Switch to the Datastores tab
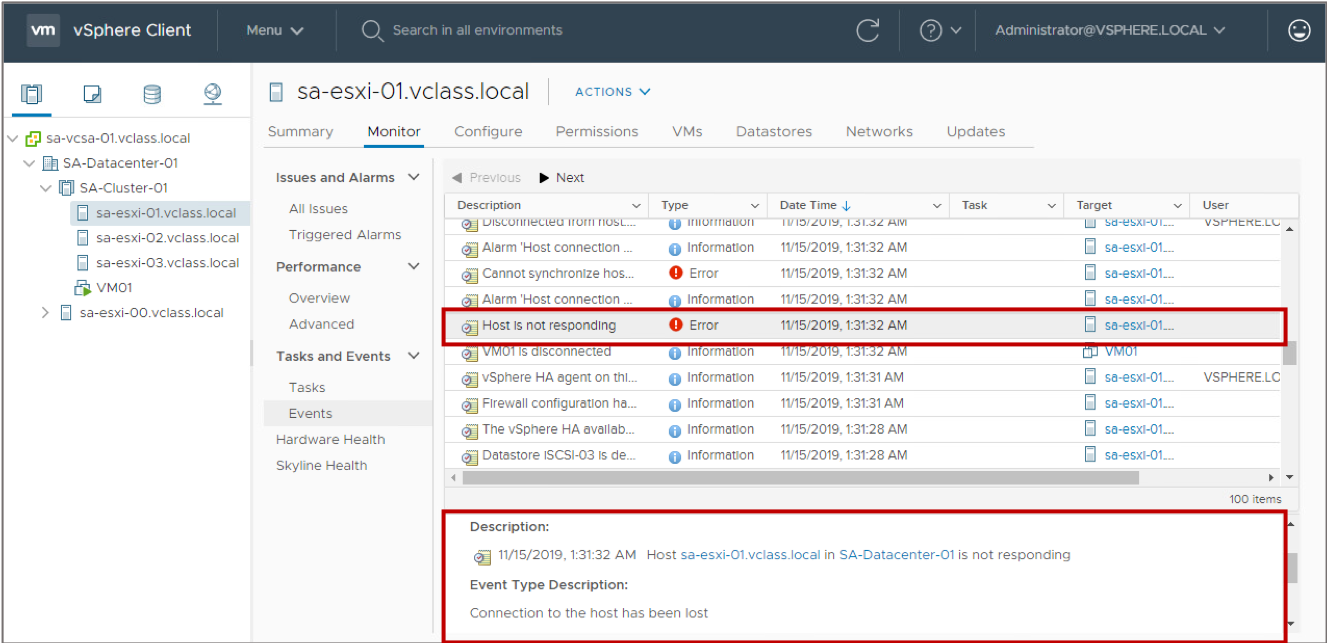This screenshot has height=643, width=1327. tap(774, 132)
